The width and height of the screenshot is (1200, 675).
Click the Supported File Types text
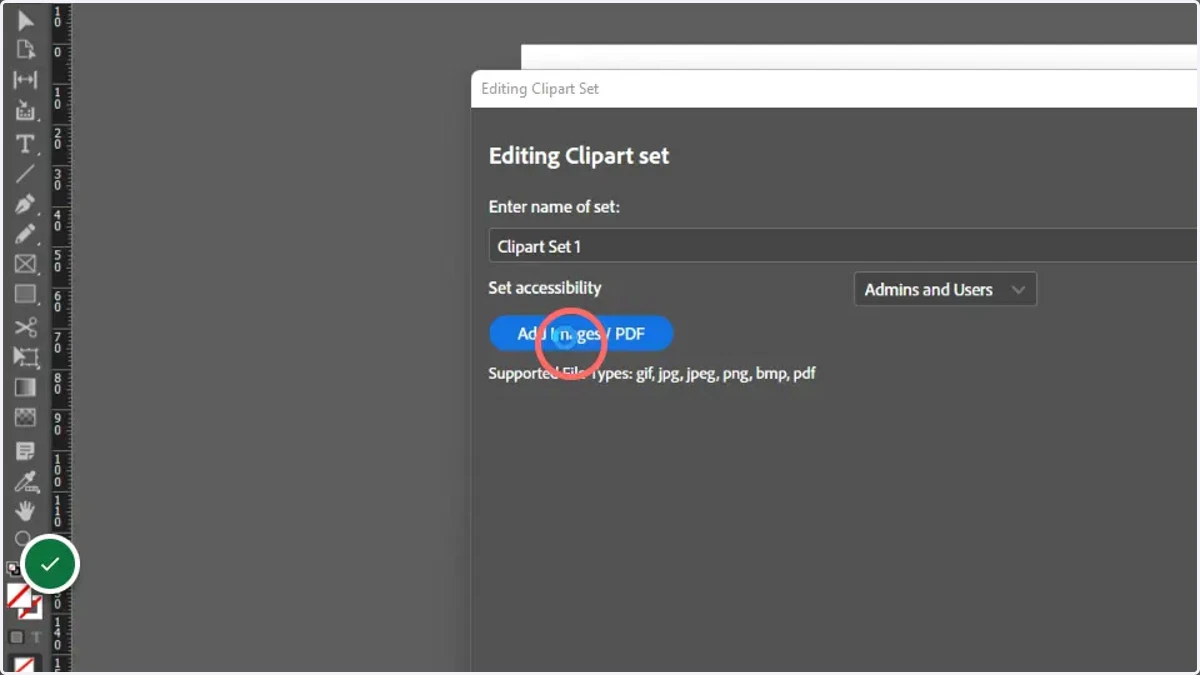pyautogui.click(x=652, y=373)
